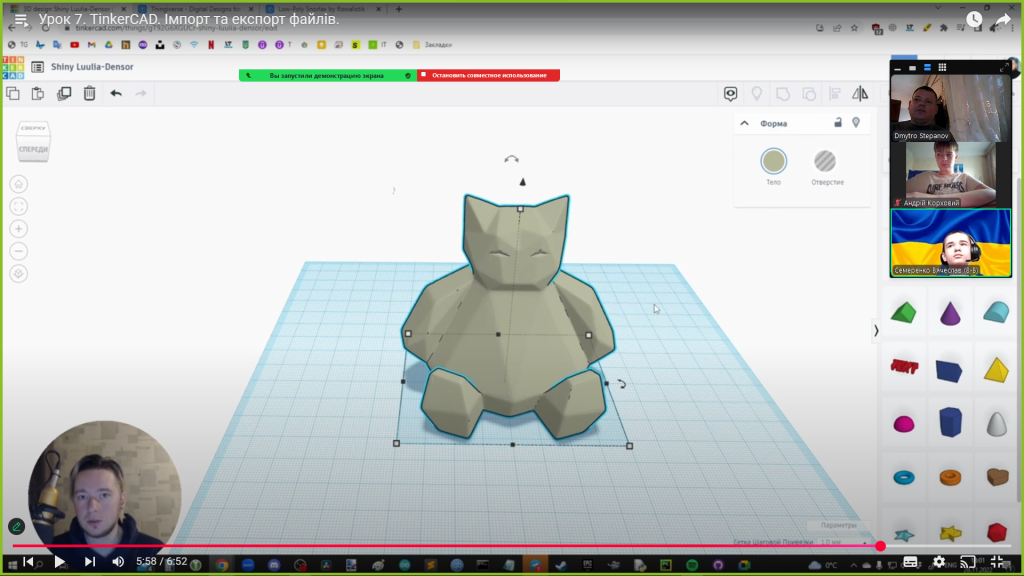Click the red video progress bar
1024x576 pixels.
[440, 546]
